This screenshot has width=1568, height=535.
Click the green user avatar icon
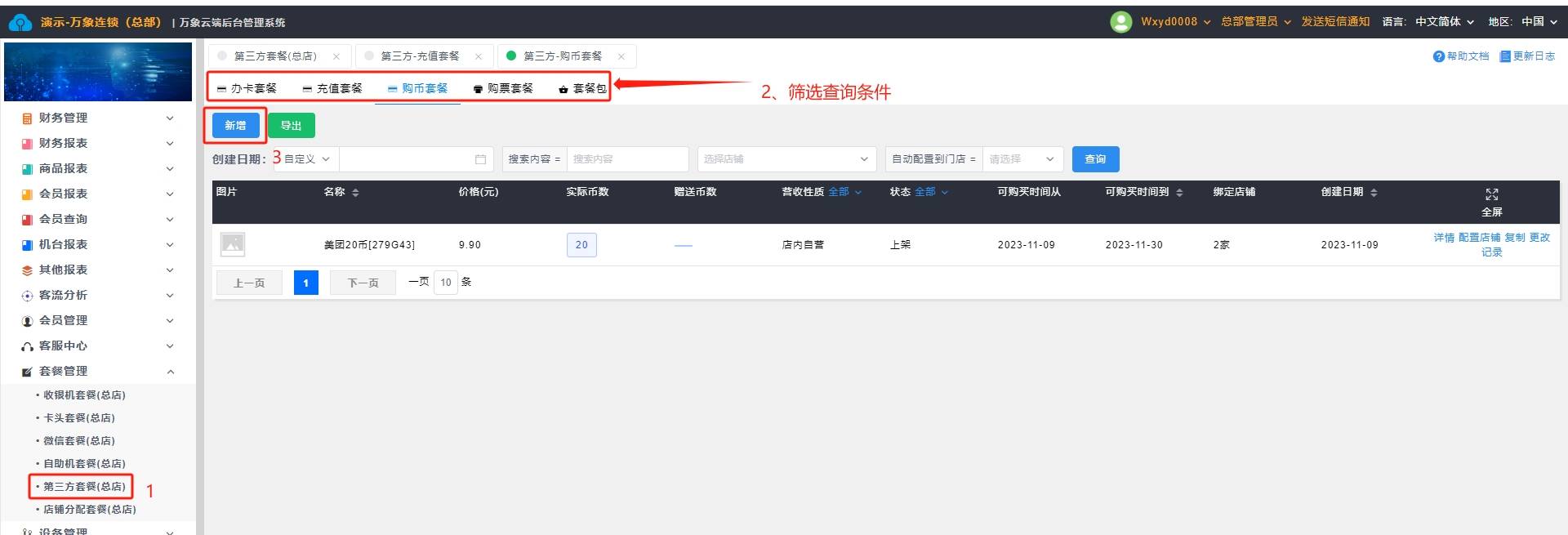point(1120,22)
